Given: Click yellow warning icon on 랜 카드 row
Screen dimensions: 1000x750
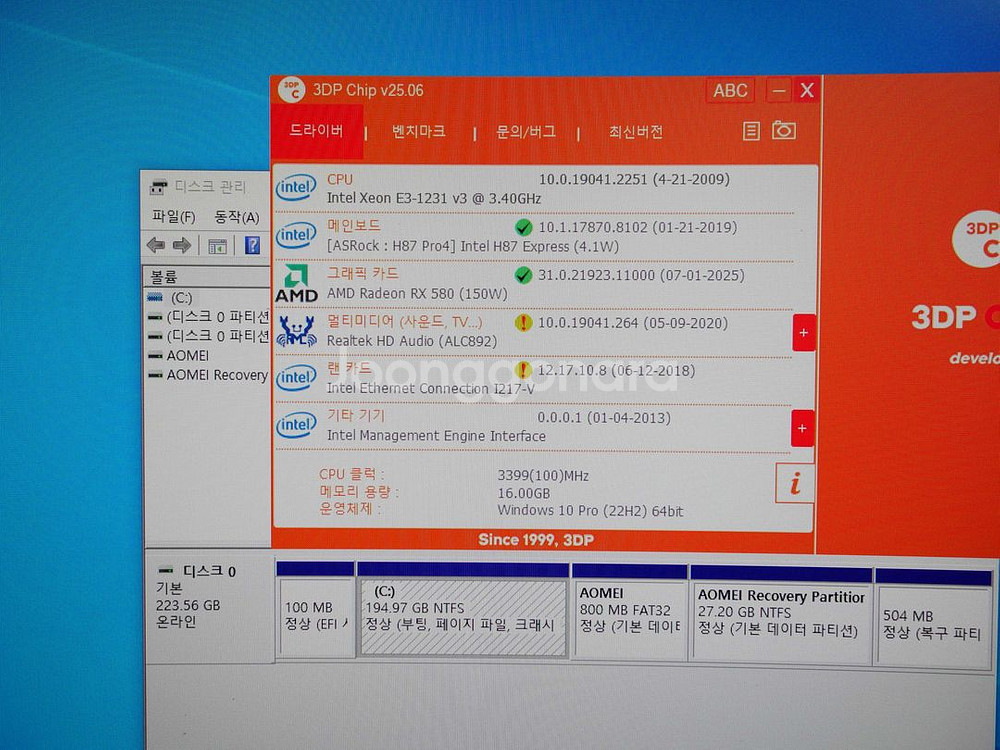Looking at the screenshot, I should point(523,370).
